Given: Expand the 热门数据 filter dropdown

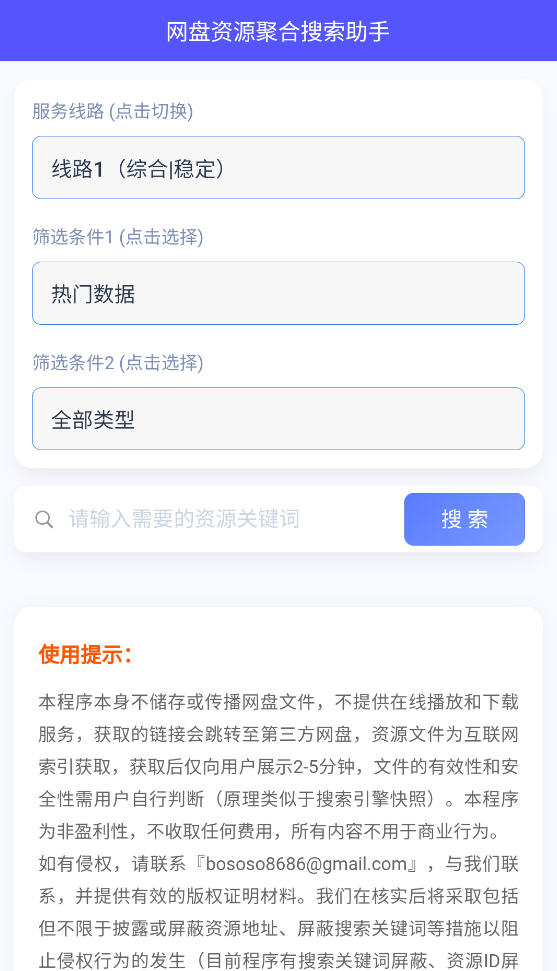Looking at the screenshot, I should tap(278, 293).
